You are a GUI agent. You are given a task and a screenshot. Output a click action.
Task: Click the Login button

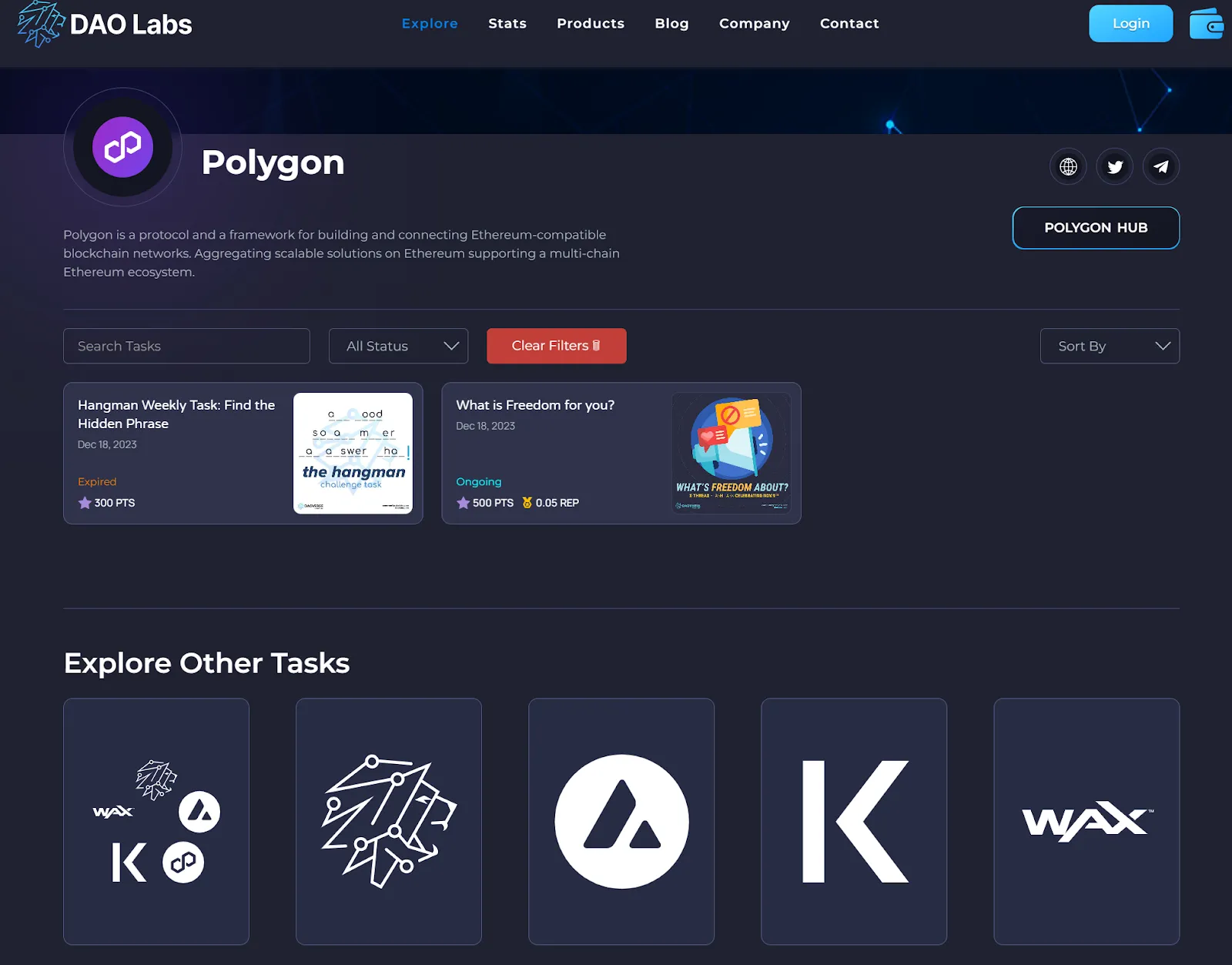1130,24
